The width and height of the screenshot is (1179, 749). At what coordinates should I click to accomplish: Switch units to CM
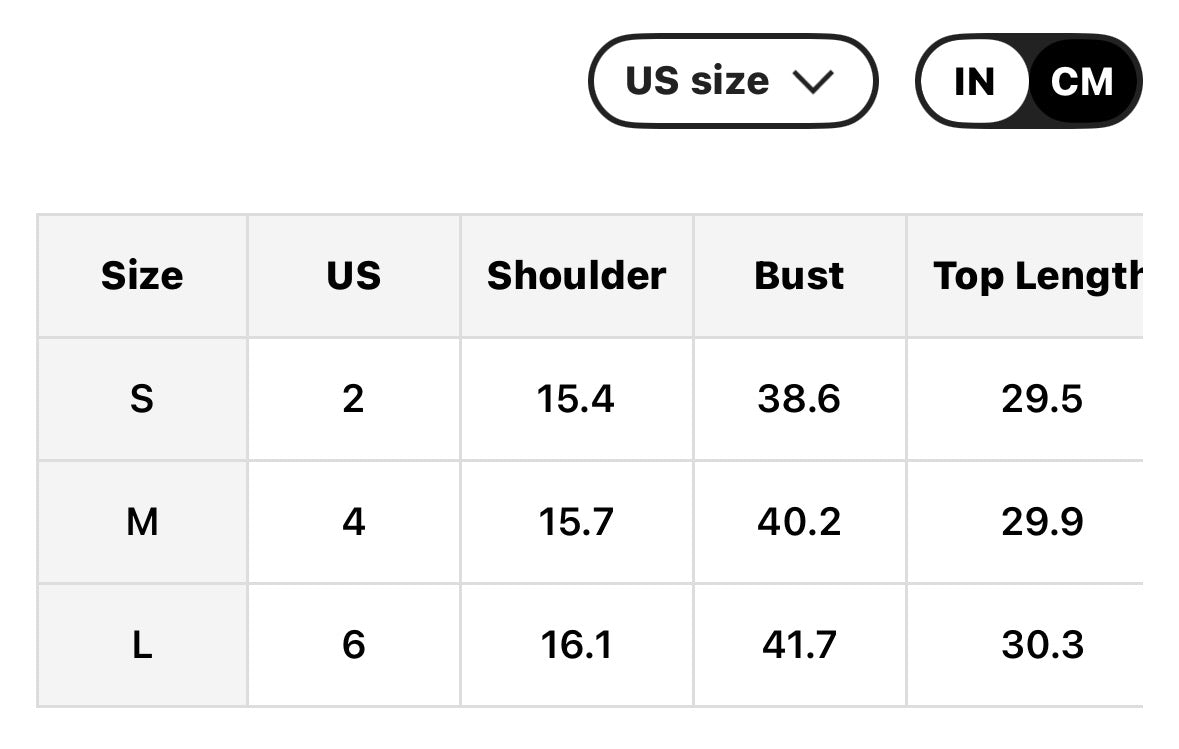tap(1082, 82)
